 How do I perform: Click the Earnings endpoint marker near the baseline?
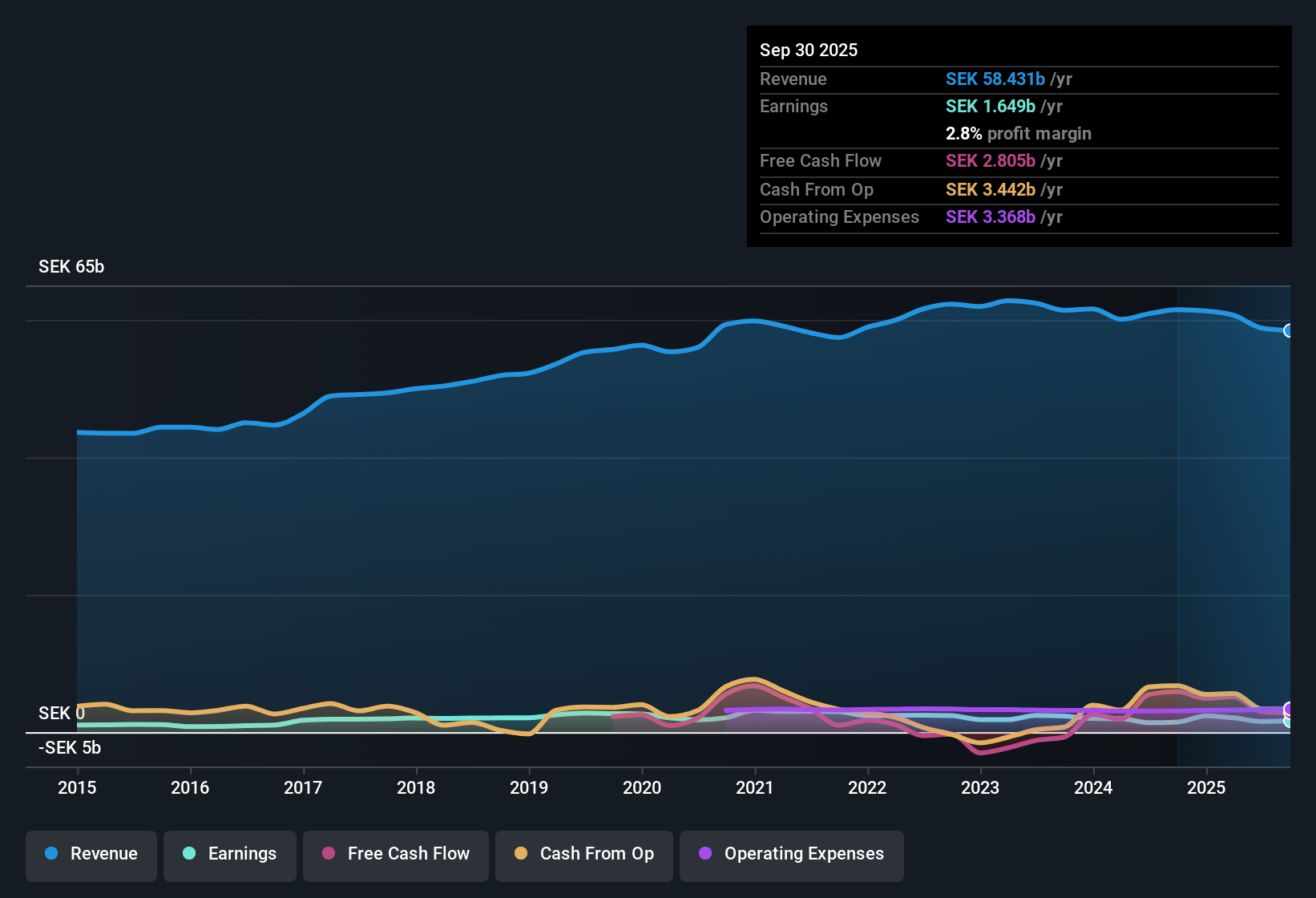point(1289,722)
